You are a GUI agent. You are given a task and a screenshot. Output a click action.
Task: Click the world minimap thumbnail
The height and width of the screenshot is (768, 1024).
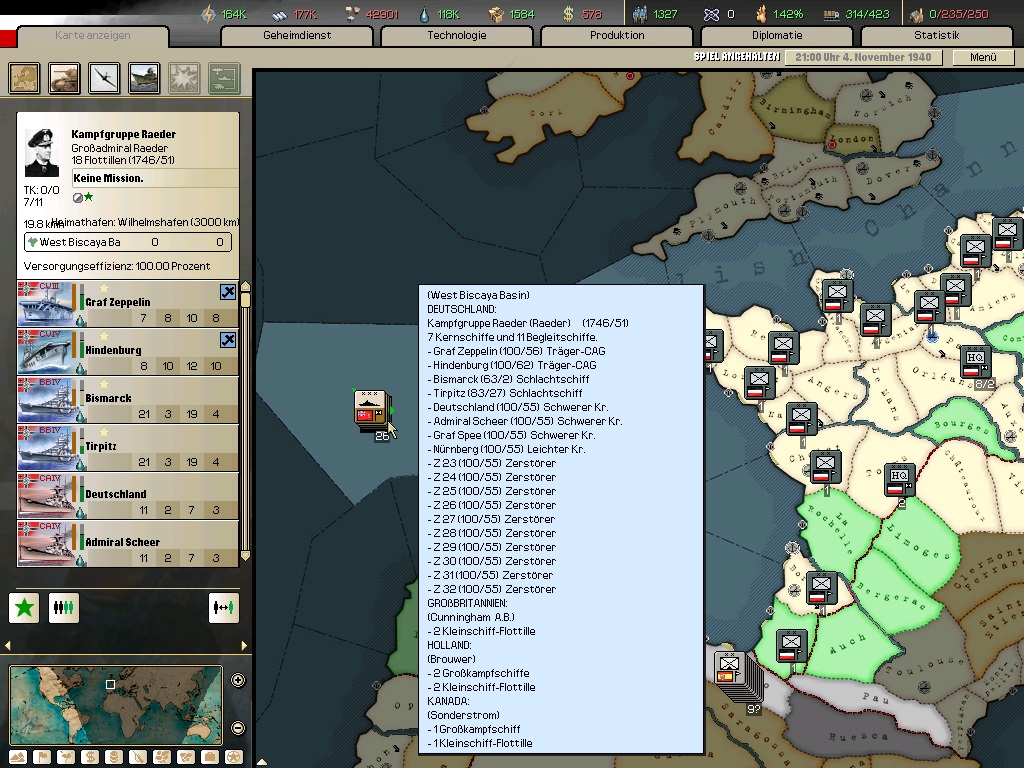click(115, 703)
